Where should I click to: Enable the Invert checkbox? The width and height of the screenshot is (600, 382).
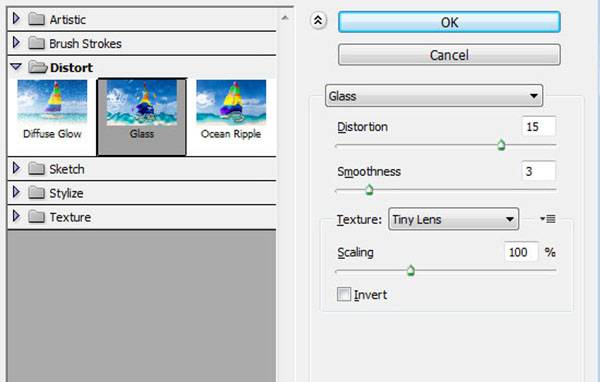pos(344,294)
